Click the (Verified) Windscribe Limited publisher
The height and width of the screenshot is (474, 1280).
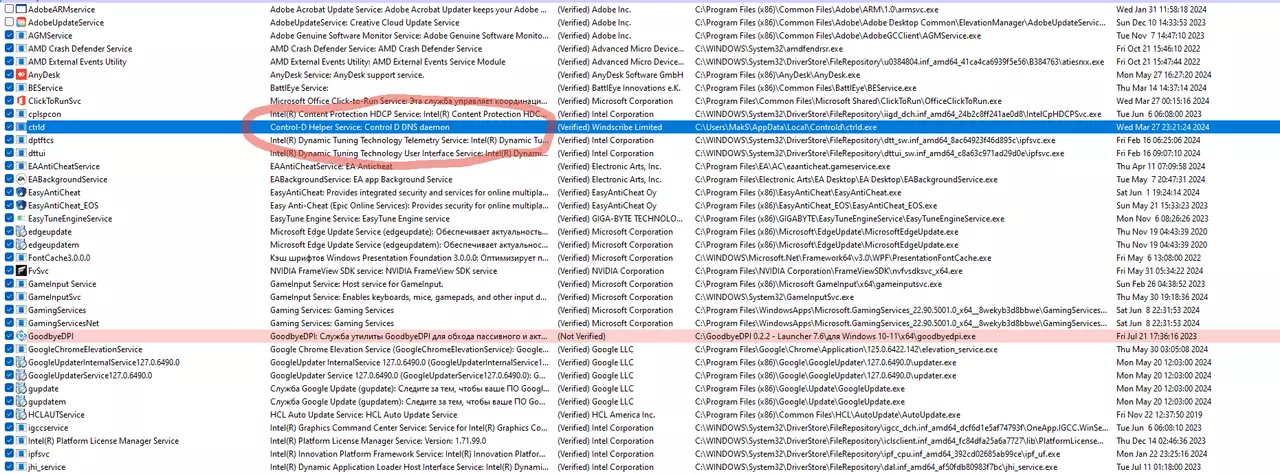point(610,127)
